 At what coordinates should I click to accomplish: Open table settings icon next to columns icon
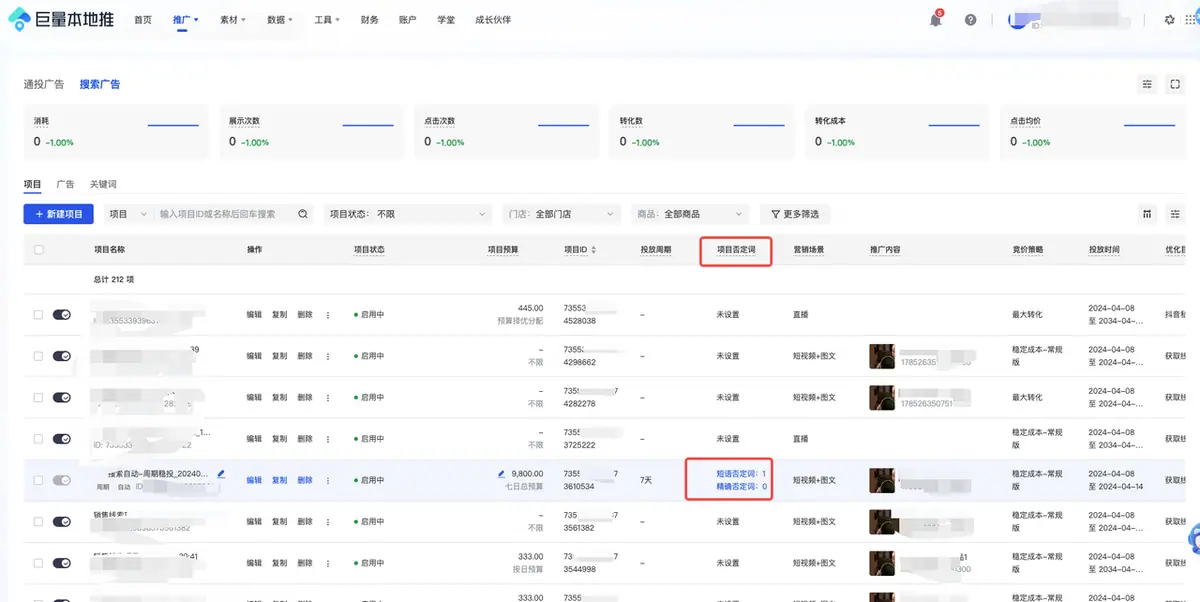[1175, 213]
